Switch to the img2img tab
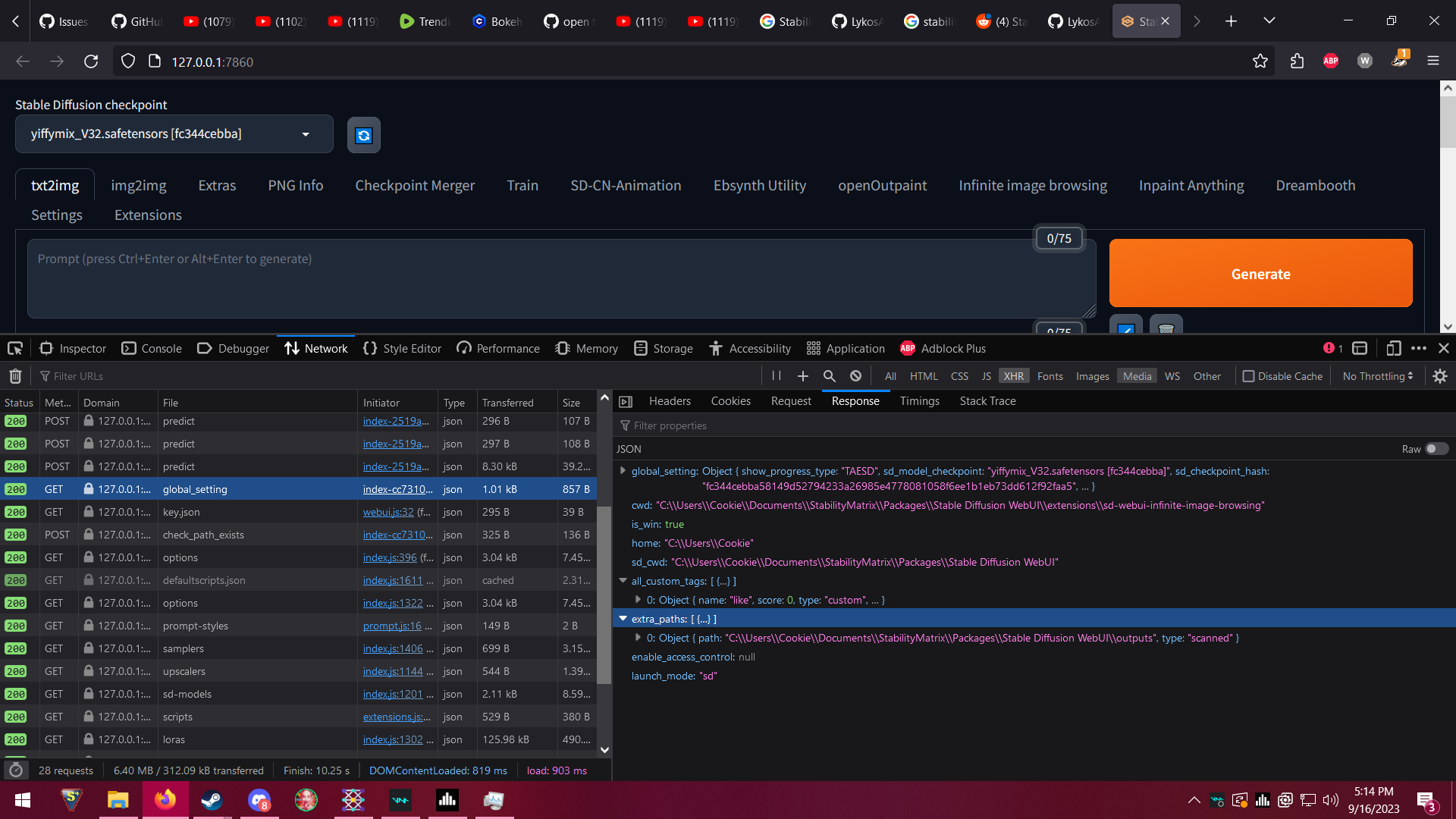The width and height of the screenshot is (1456, 819). click(139, 185)
